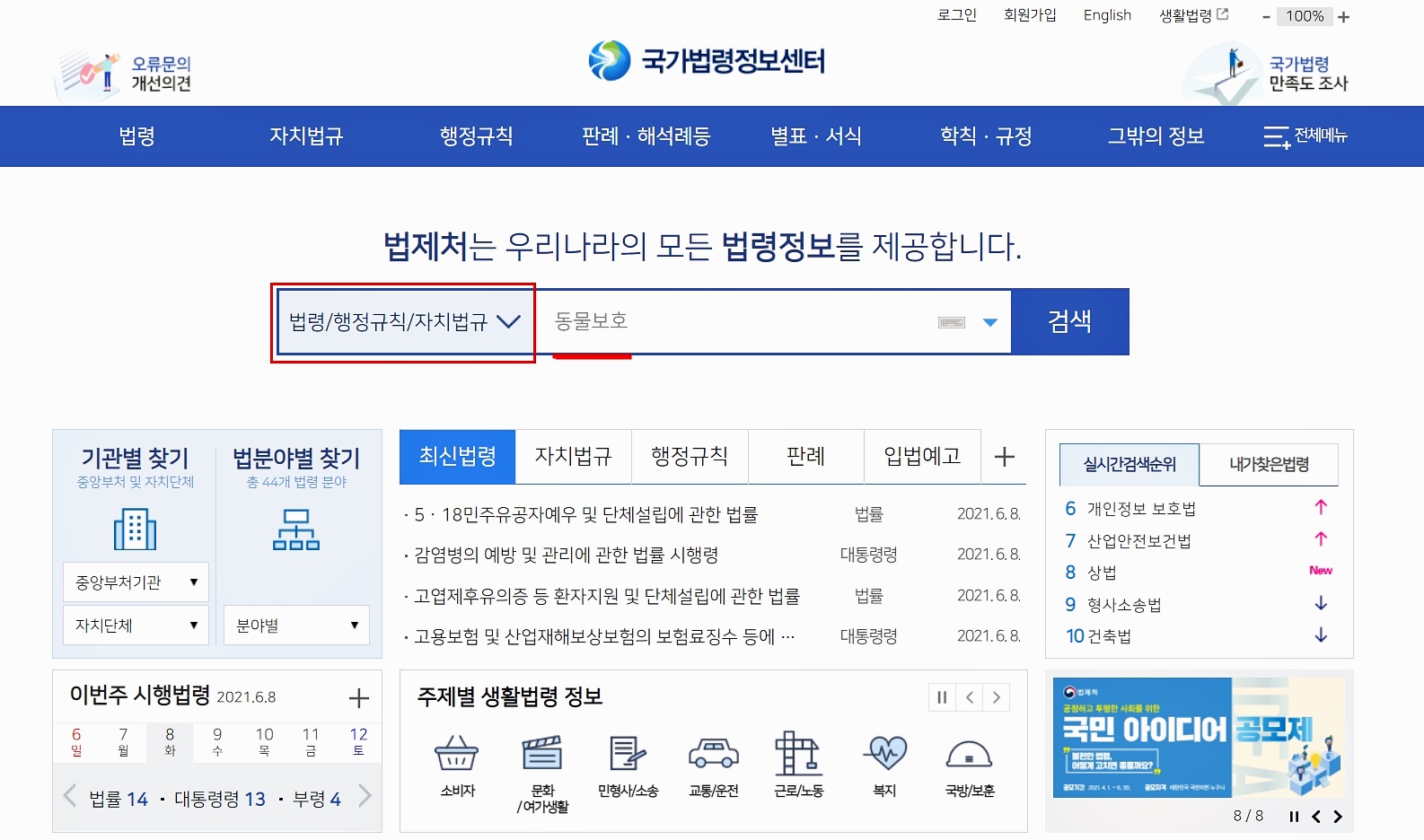The height and width of the screenshot is (840, 1424).
Task: Open the 국민 아이디어 공모제 banner
Action: click(1199, 738)
